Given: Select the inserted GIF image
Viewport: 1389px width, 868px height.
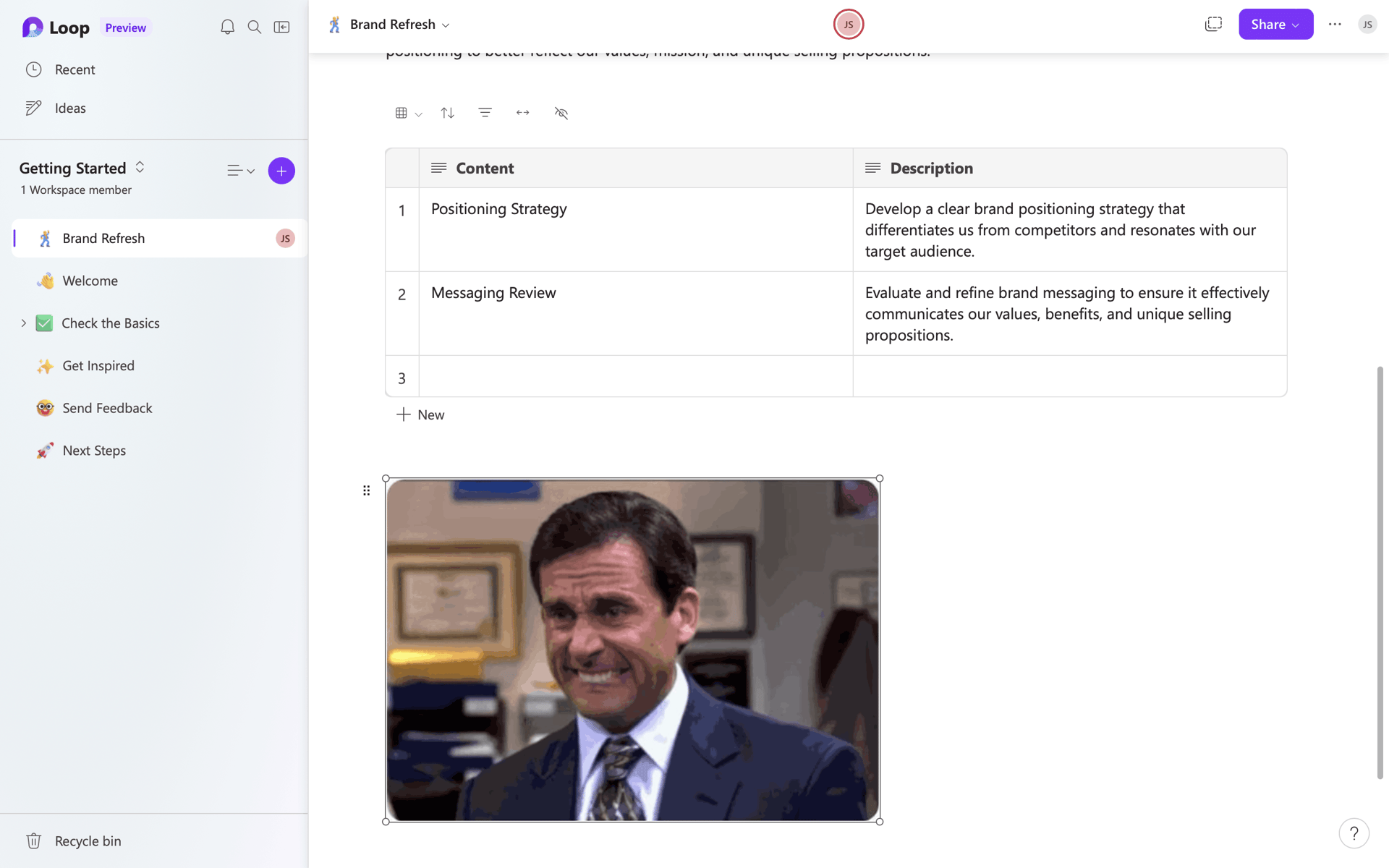Looking at the screenshot, I should click(x=632, y=650).
